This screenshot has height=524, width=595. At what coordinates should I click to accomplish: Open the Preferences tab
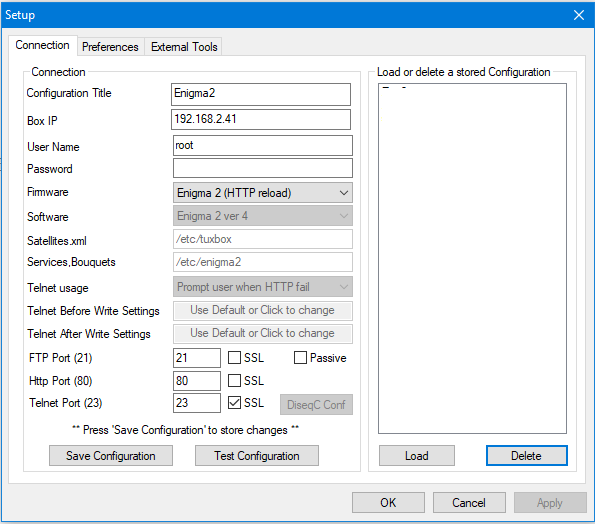pos(110,47)
